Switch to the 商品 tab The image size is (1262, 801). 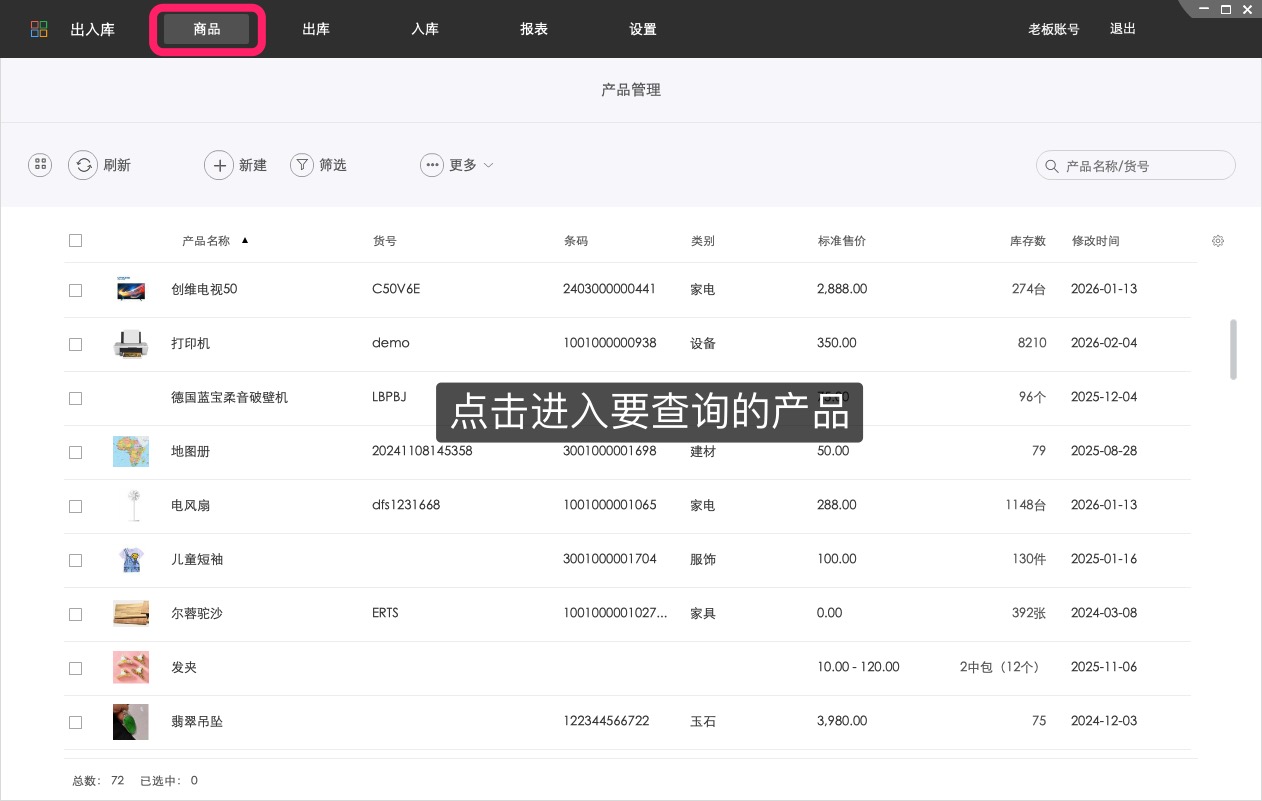coord(207,29)
